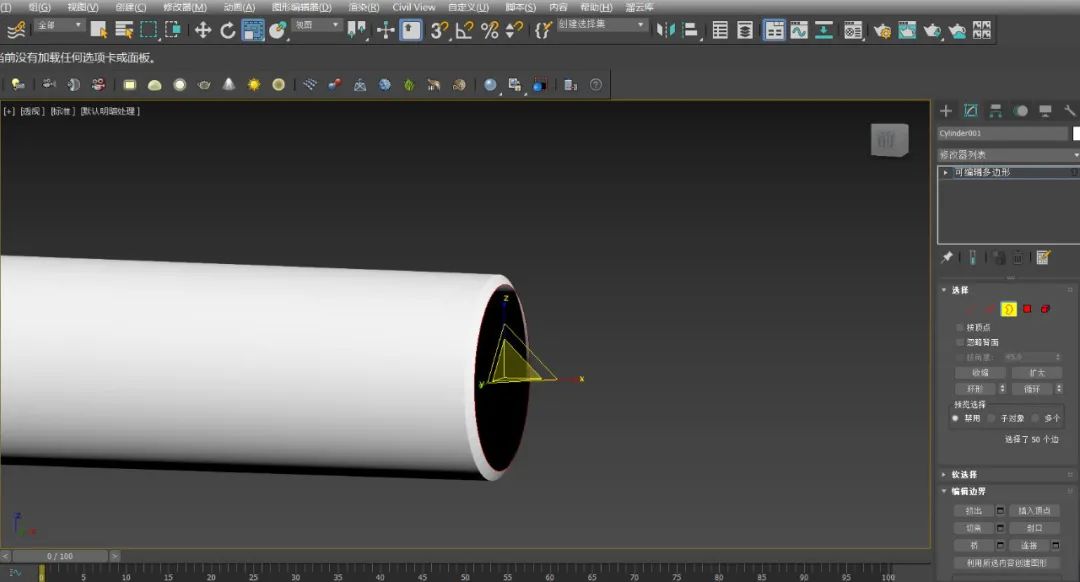The height and width of the screenshot is (582, 1080).
Task: Open Material Editor icon
Action: pos(853,30)
